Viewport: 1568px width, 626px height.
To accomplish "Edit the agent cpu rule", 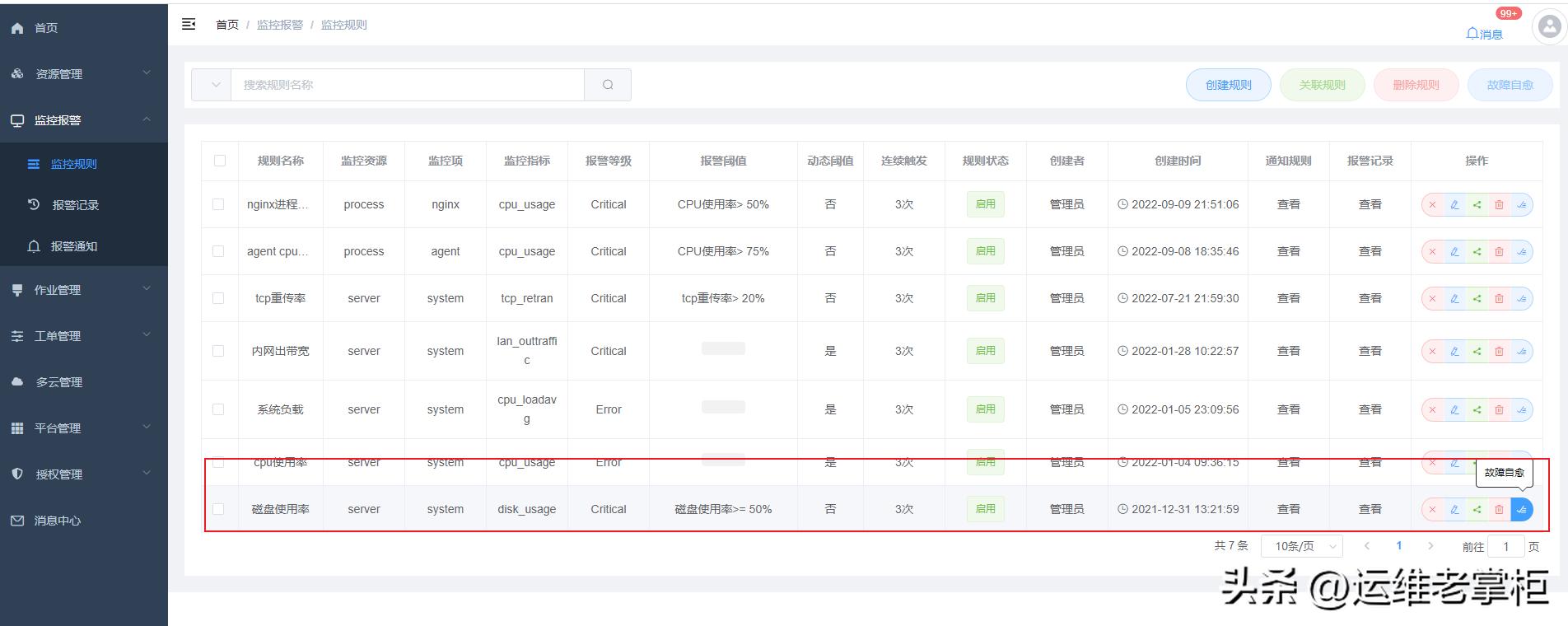I will [1454, 251].
